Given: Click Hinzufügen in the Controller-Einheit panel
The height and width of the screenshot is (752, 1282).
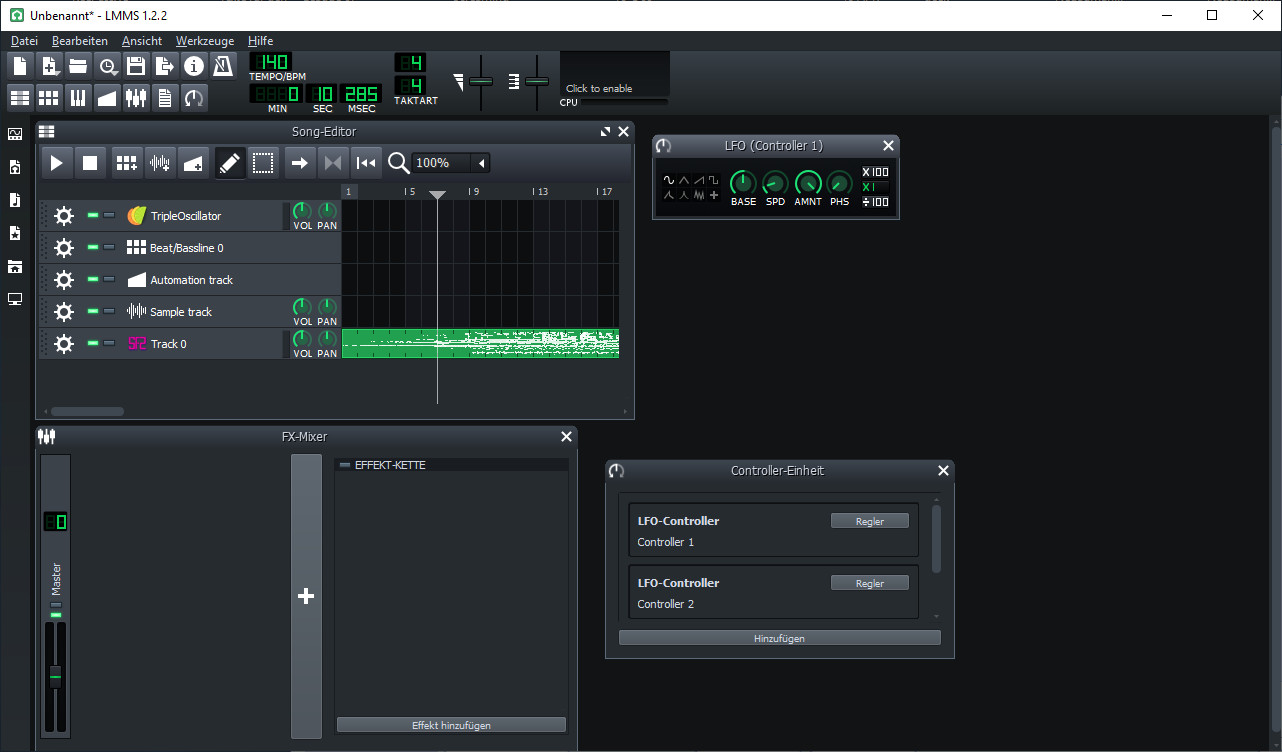Looking at the screenshot, I should [779, 637].
